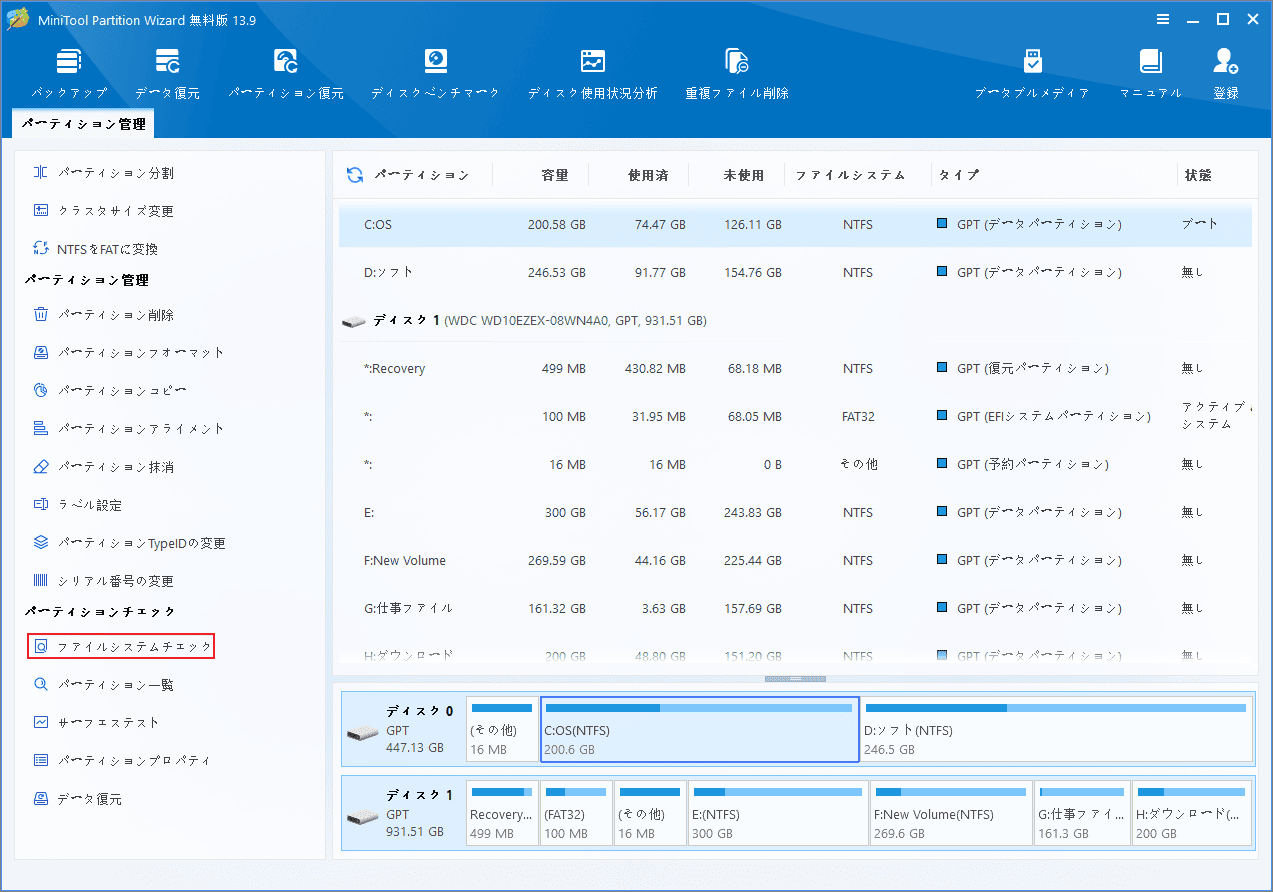Choose クラスタサイズ変更 option

pos(103,211)
